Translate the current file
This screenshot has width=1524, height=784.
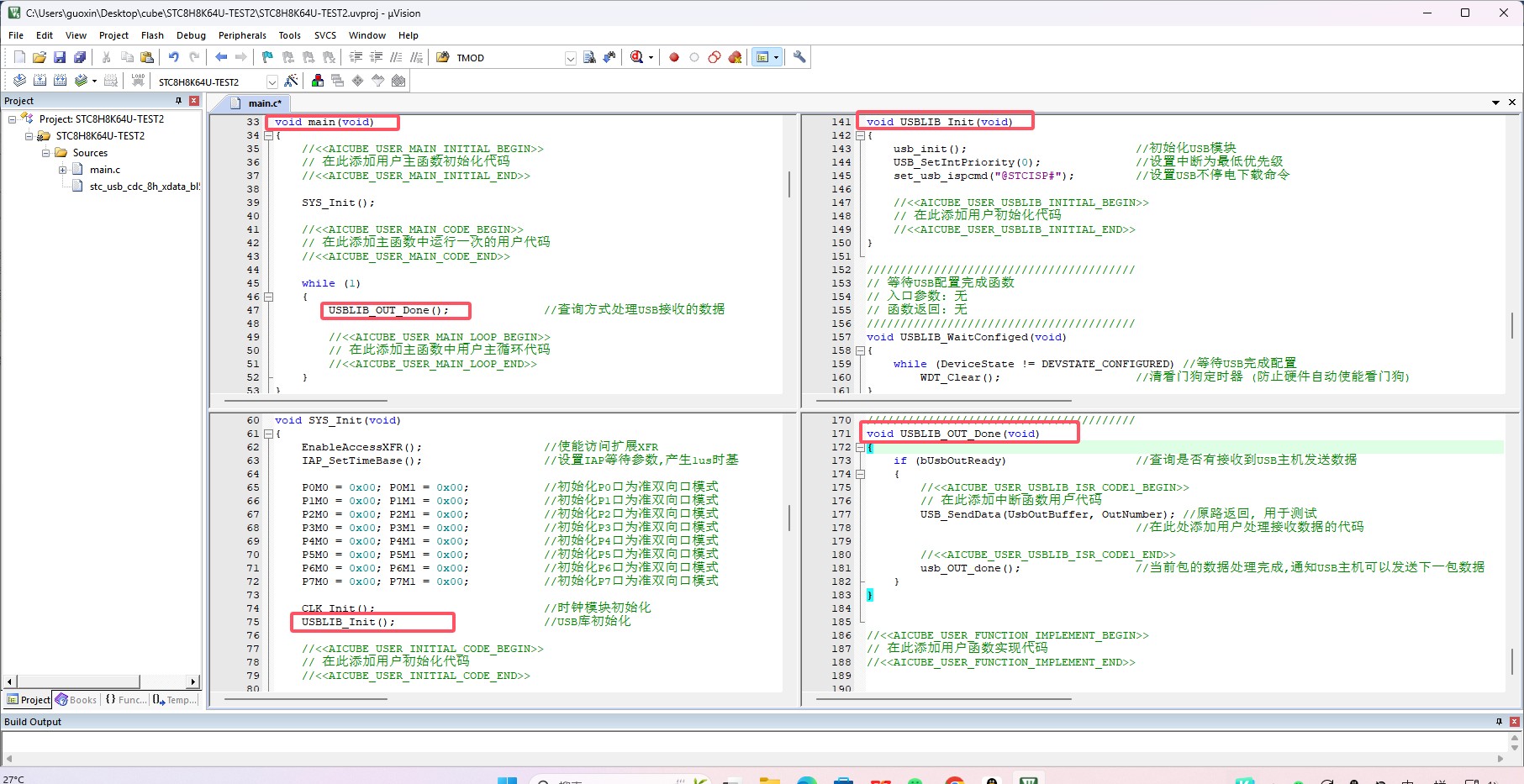pos(19,81)
